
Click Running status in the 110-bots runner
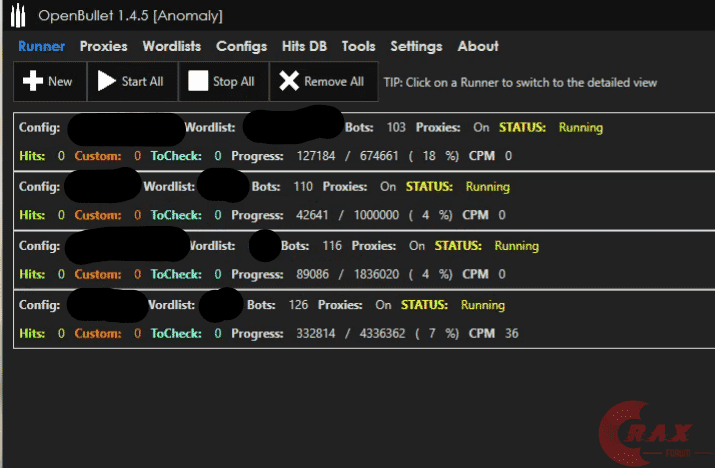[487, 187]
